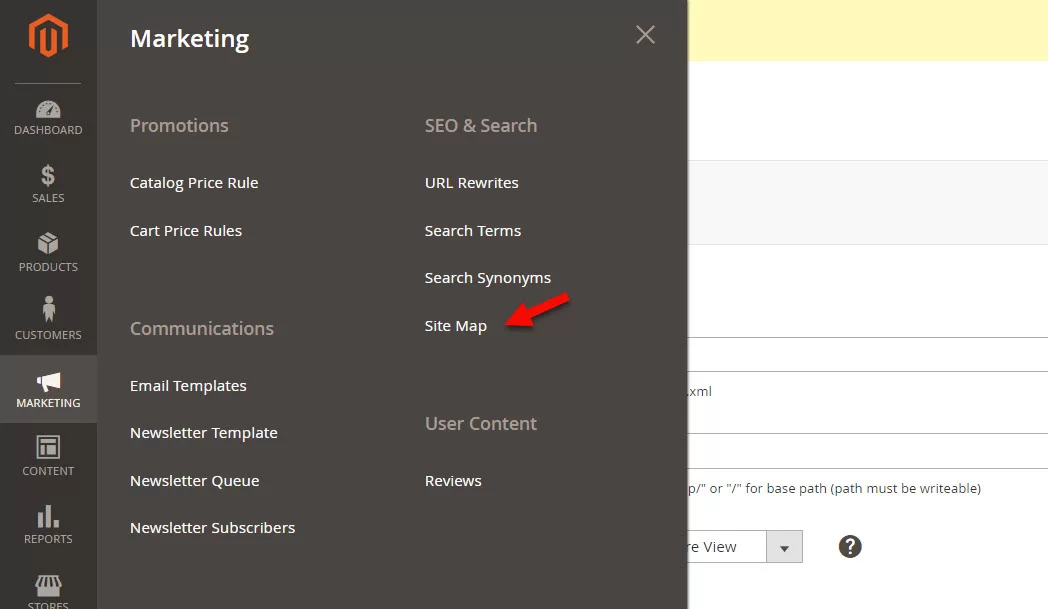Open the Products box icon
The width and height of the screenshot is (1048, 609).
[x=48, y=243]
